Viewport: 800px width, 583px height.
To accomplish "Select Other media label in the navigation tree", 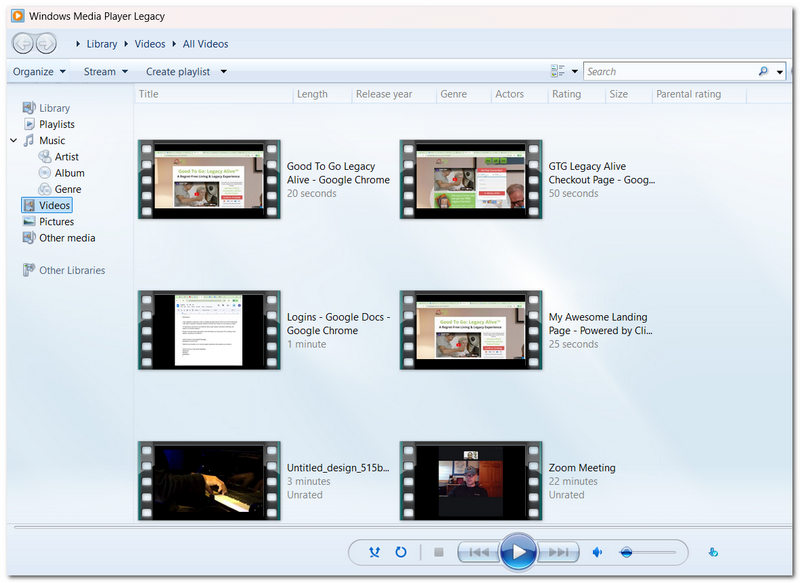I will [x=67, y=238].
